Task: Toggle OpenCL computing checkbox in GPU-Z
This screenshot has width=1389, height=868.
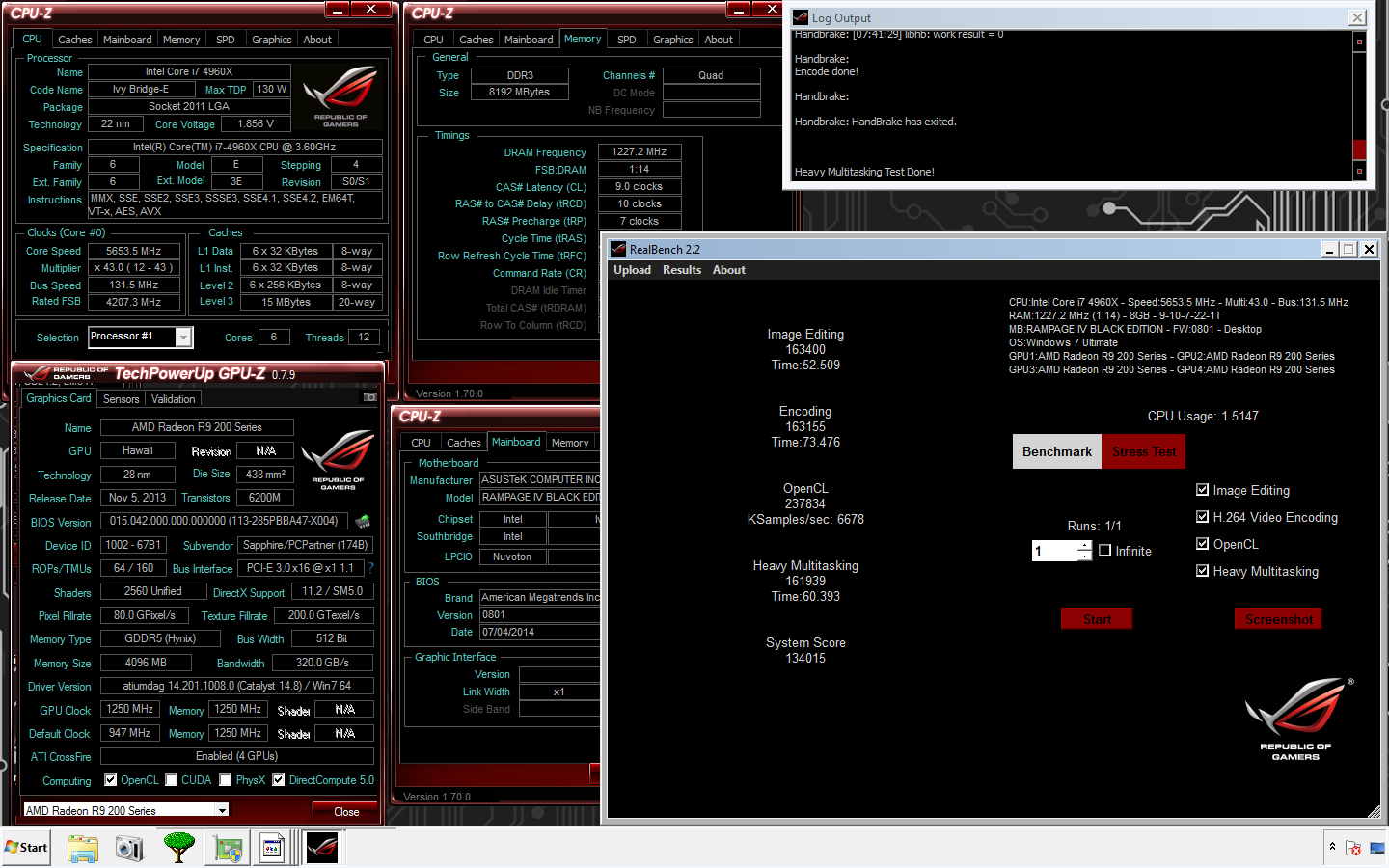Action: pyautogui.click(x=111, y=780)
